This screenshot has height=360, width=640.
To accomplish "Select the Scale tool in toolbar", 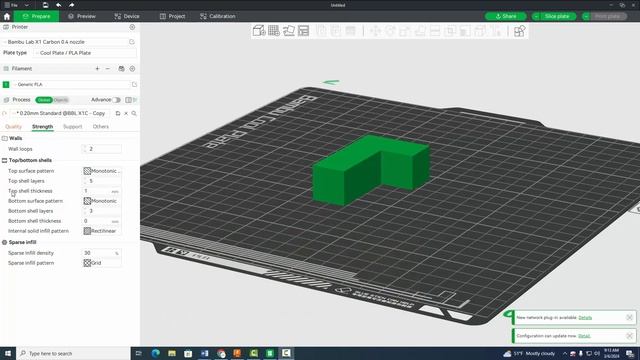I will coord(405,31).
